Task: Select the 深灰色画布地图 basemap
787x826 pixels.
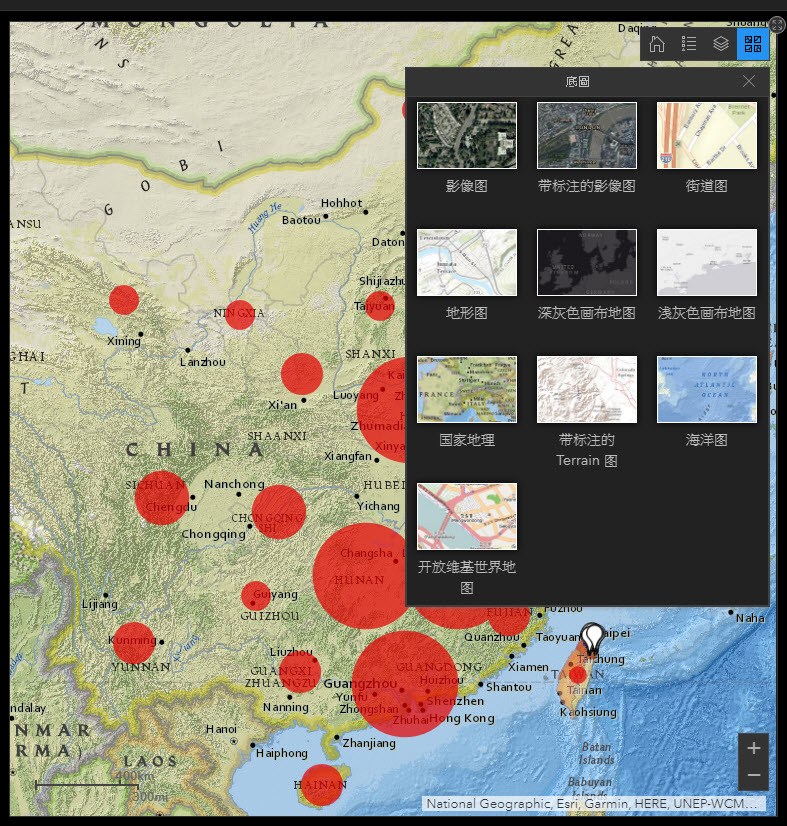Action: (x=587, y=262)
